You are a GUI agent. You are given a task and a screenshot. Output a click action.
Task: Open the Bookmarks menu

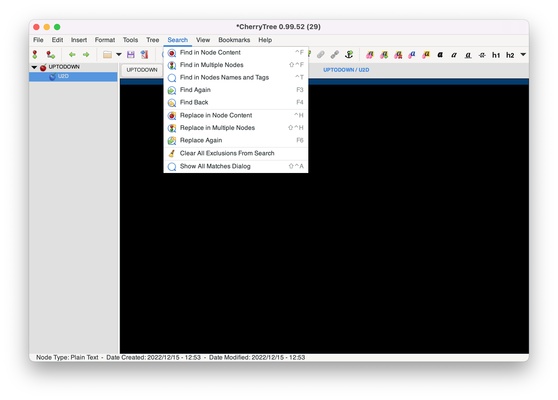click(x=234, y=40)
